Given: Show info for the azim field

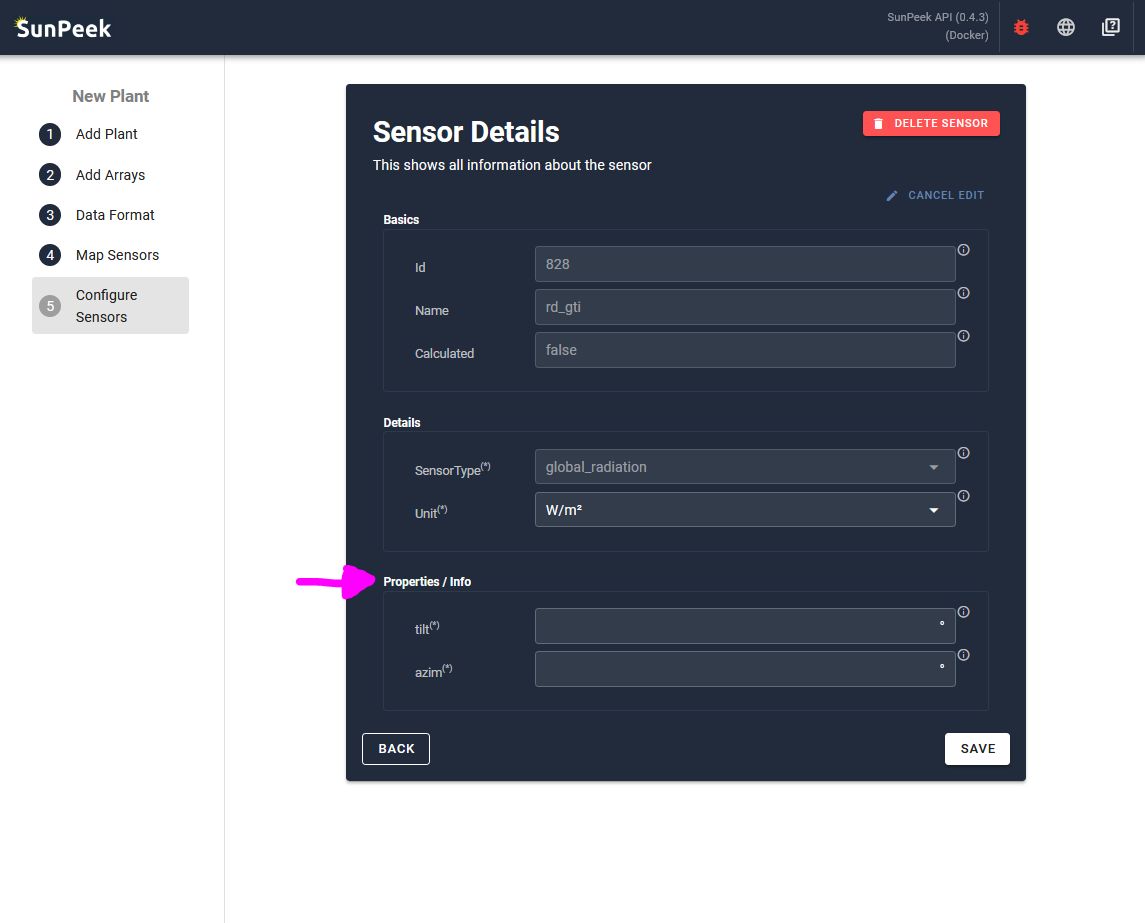Looking at the screenshot, I should point(963,655).
